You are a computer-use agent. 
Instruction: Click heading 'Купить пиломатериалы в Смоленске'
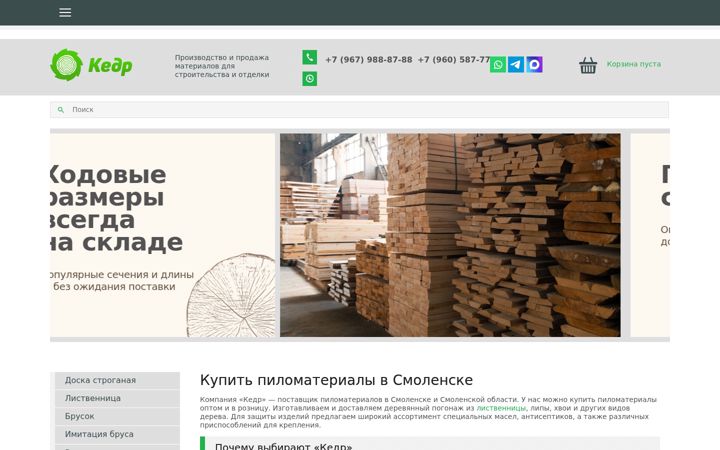click(336, 380)
